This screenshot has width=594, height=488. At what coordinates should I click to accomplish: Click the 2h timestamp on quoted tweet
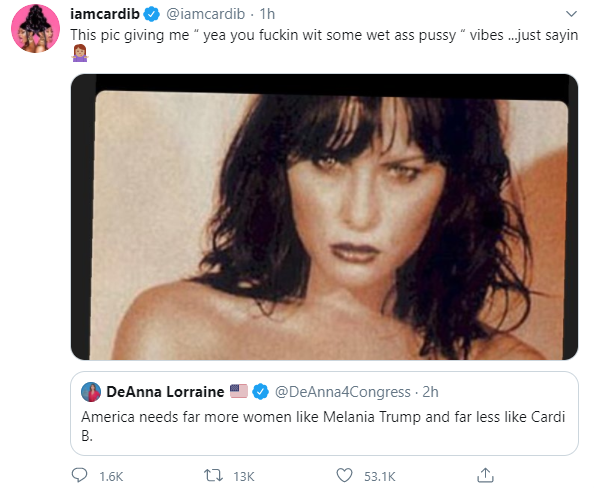[430, 392]
